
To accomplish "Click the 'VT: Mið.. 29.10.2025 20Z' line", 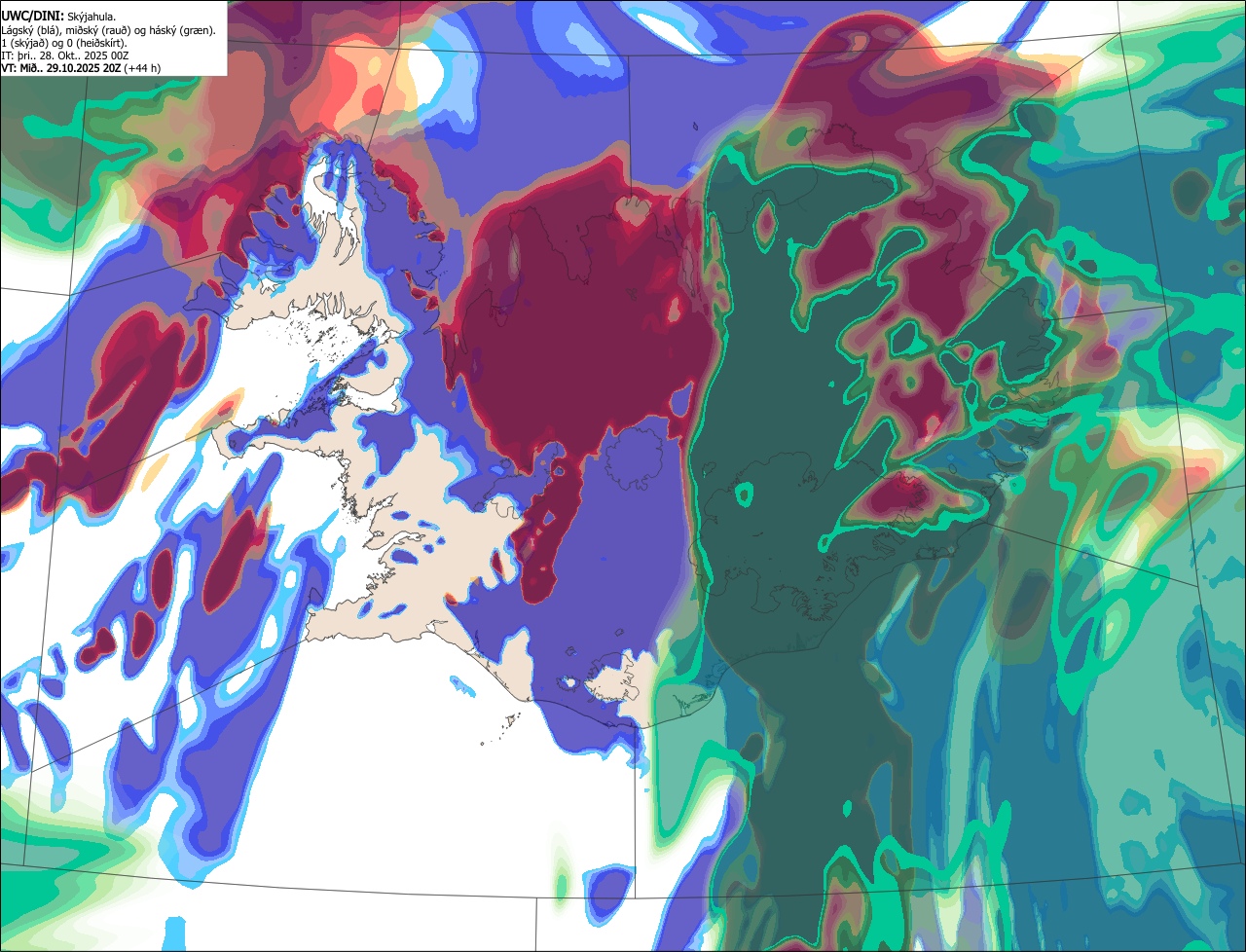I will tap(81, 68).
